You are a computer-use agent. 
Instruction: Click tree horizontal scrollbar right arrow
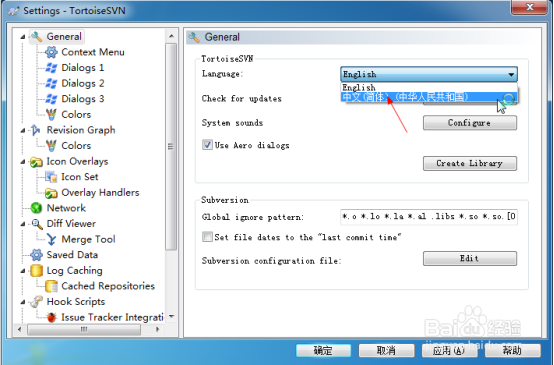(158, 329)
